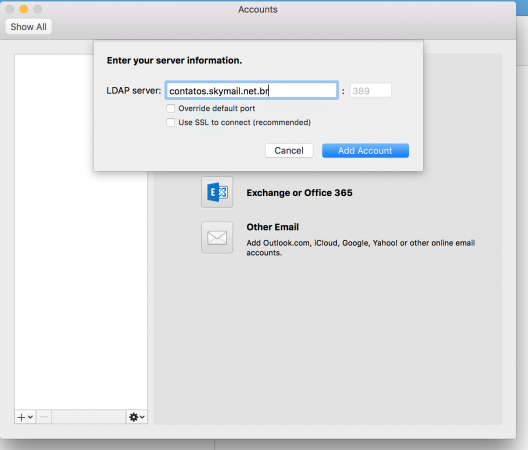Screen dimensions: 528x450
Task: Expand the arrow beside plus button
Action: [30, 417]
